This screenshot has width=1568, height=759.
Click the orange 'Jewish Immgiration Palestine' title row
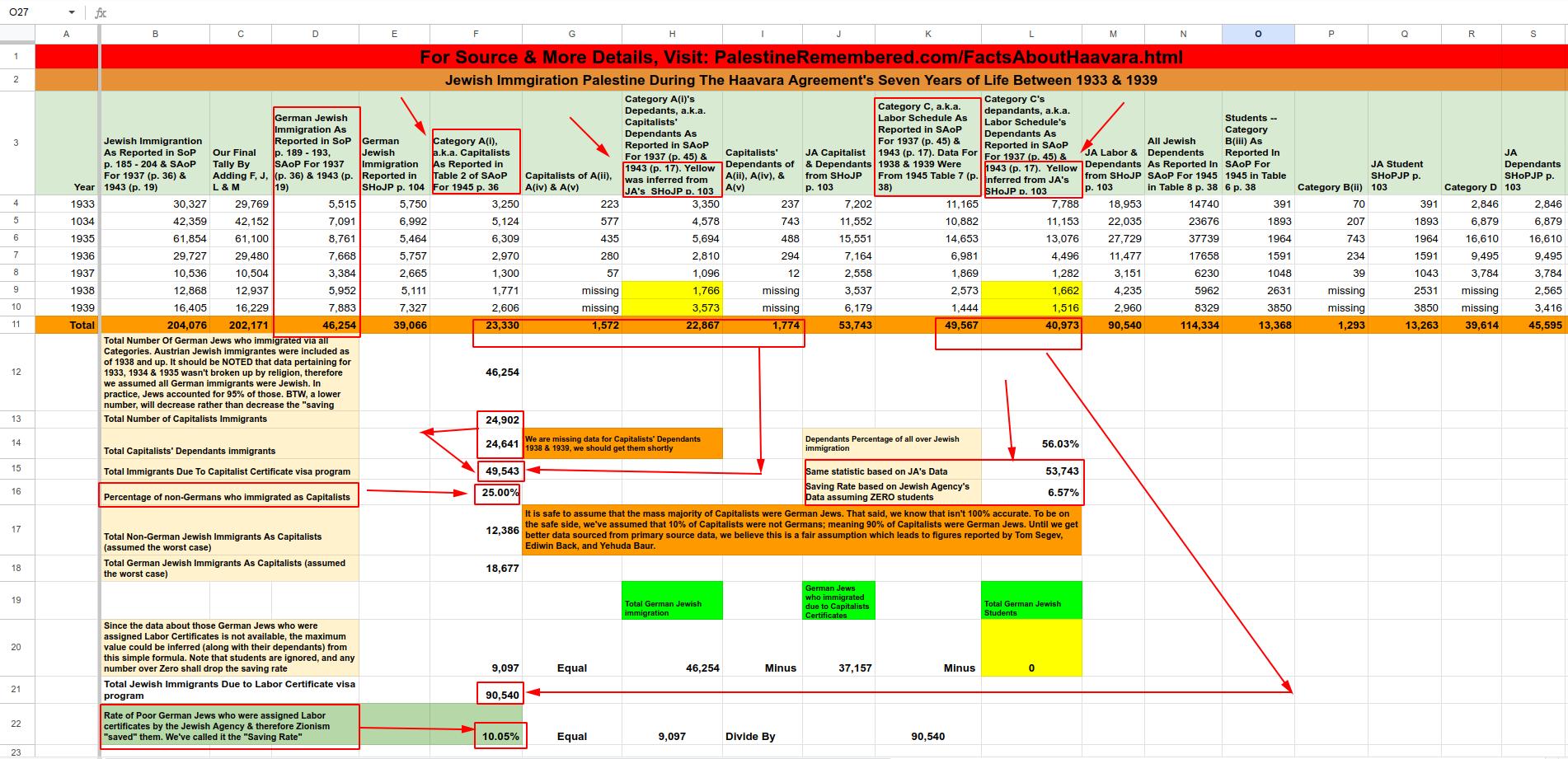800,80
